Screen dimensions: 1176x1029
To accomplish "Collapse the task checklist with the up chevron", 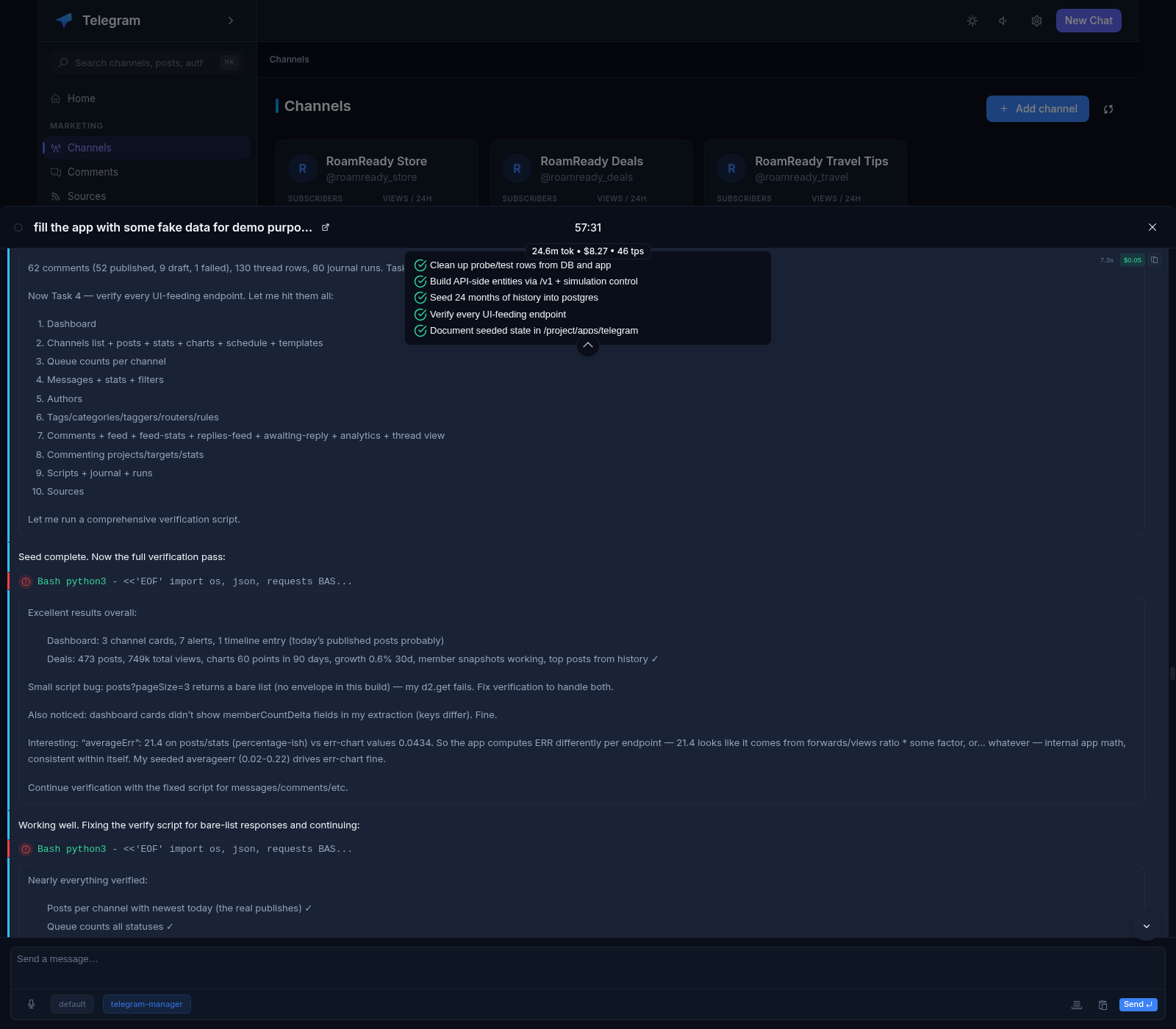I will coord(588,345).
